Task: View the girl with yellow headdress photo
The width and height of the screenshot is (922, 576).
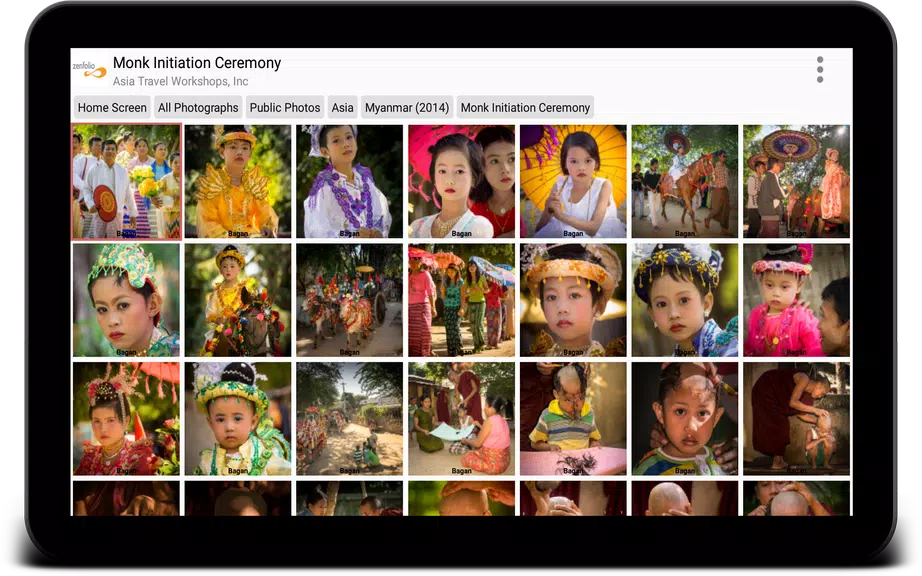Action: pyautogui.click(x=237, y=180)
